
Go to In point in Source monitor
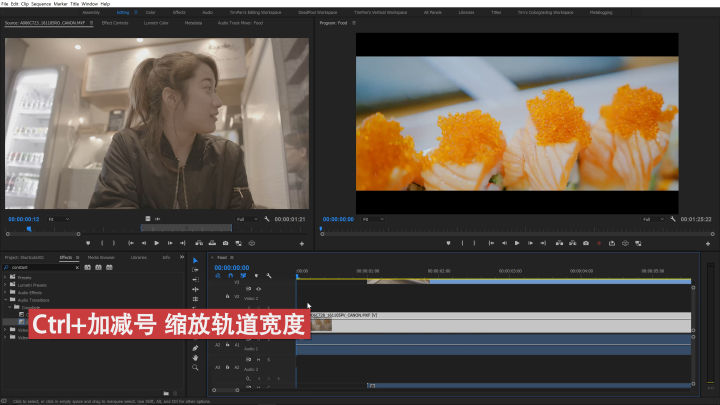click(131, 243)
